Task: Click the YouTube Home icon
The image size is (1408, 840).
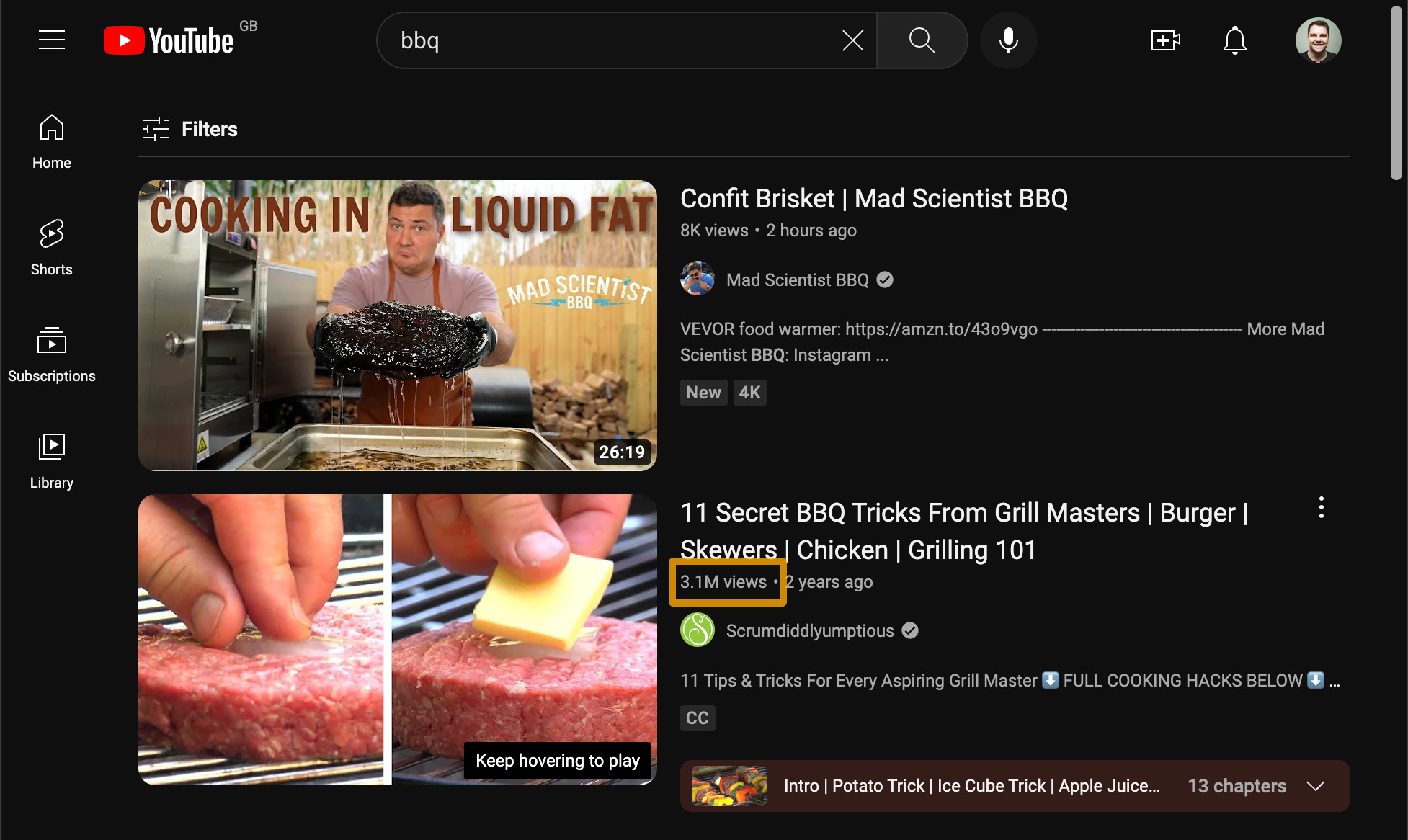Action: tap(51, 128)
